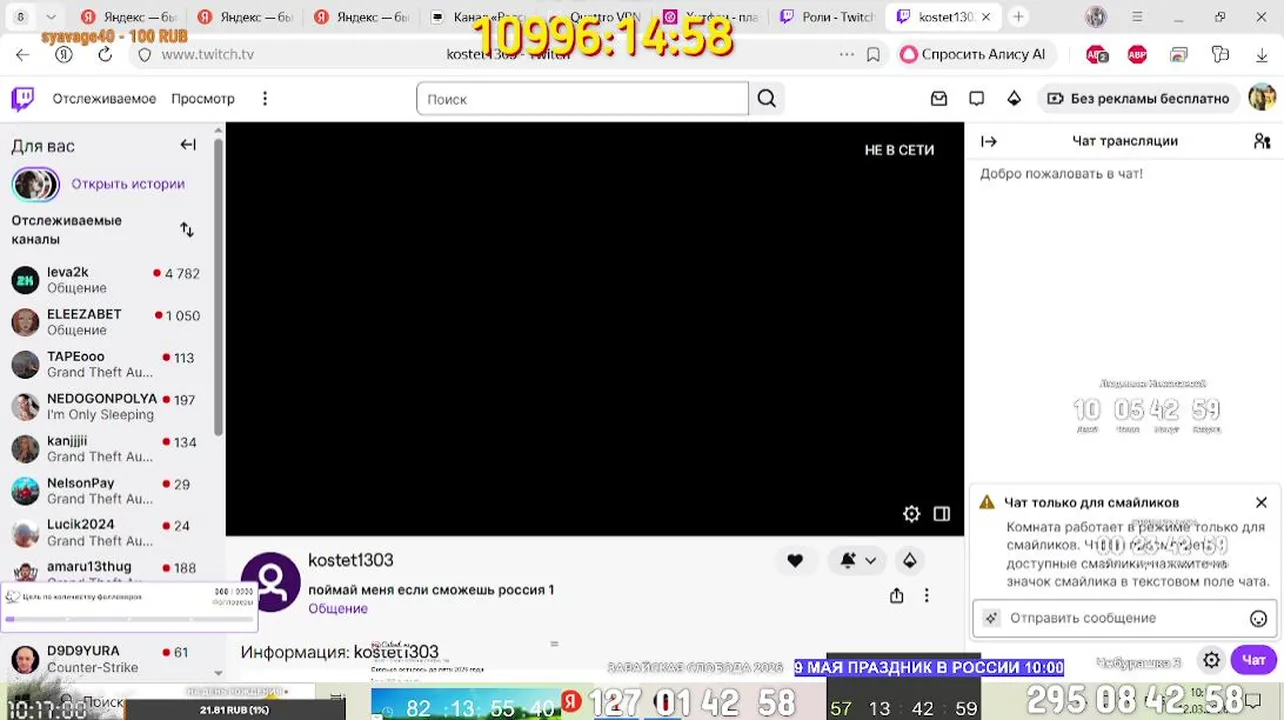Click the Twitch Поиск search field
The width and height of the screenshot is (1284, 720).
[x=582, y=98]
